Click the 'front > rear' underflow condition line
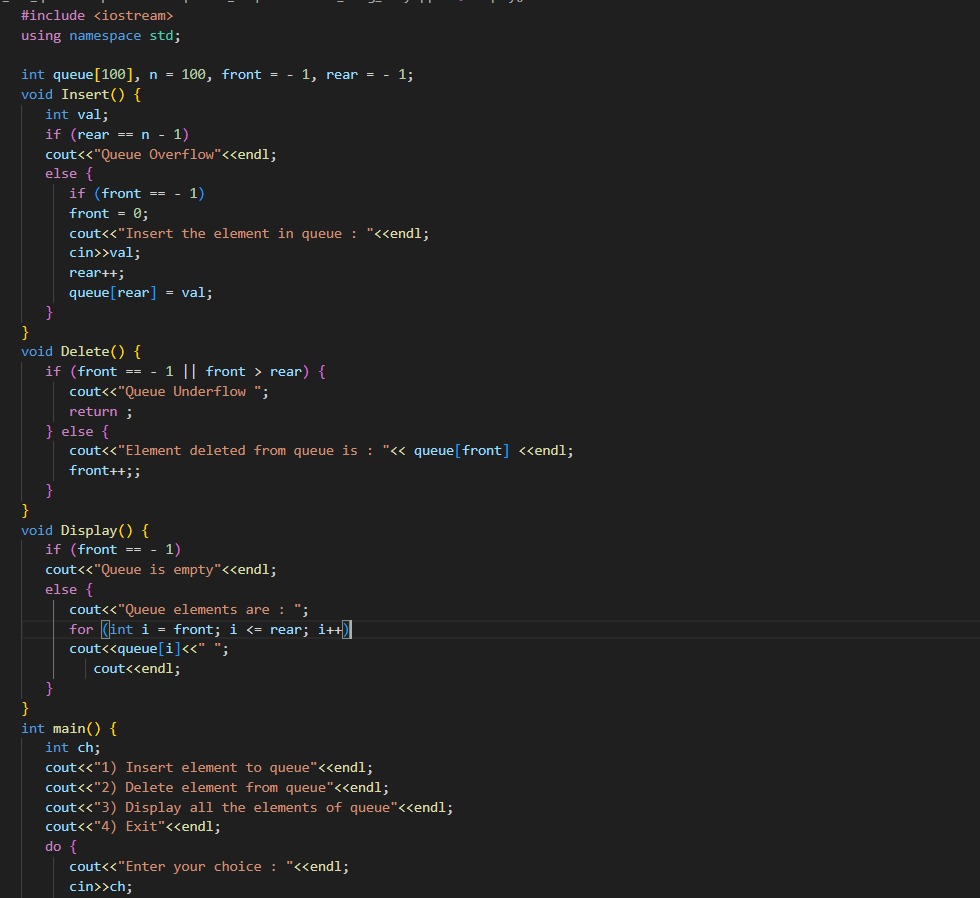Viewport: 980px width, 898px height. click(185, 371)
